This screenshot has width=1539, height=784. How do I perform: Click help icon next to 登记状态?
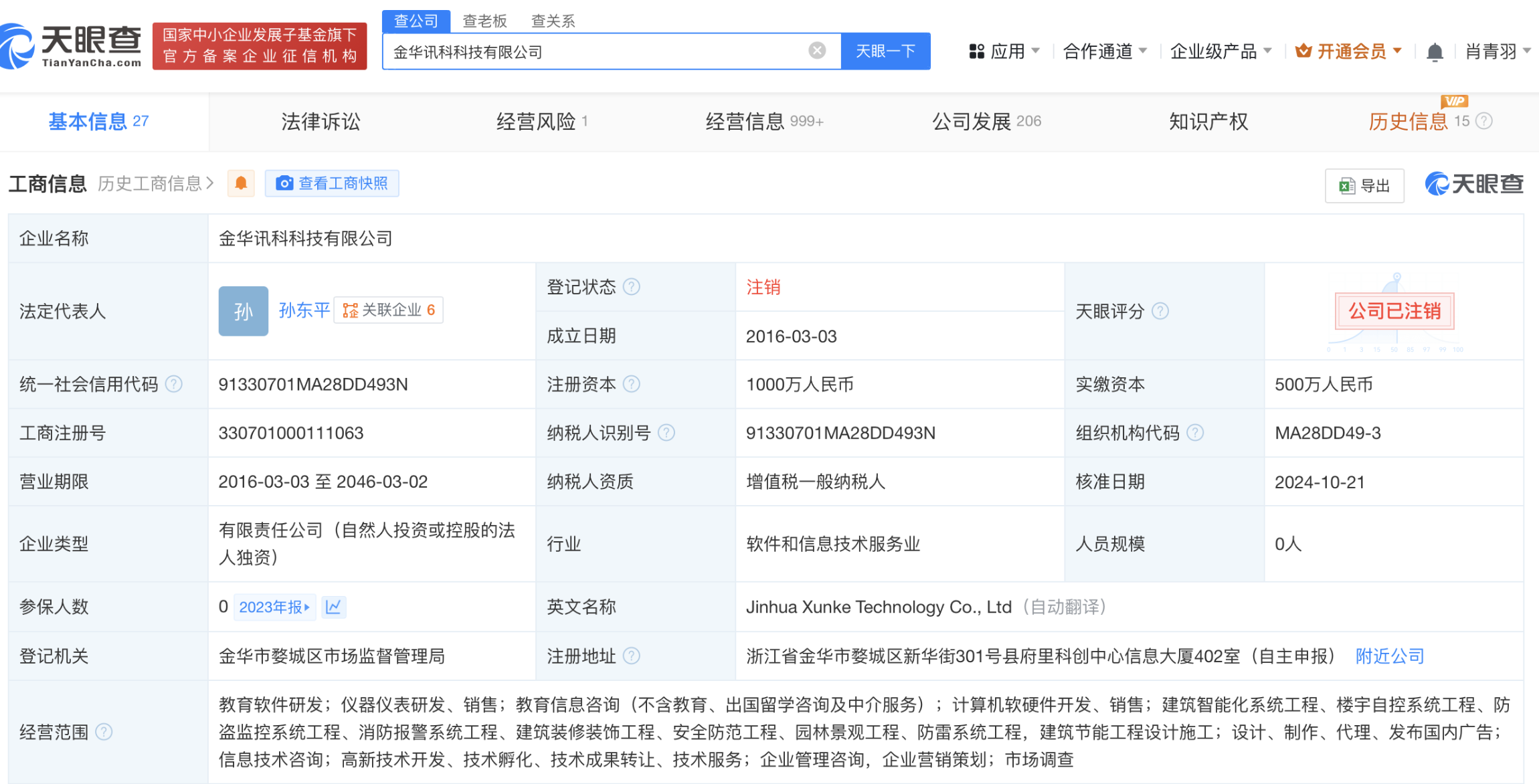tap(631, 287)
